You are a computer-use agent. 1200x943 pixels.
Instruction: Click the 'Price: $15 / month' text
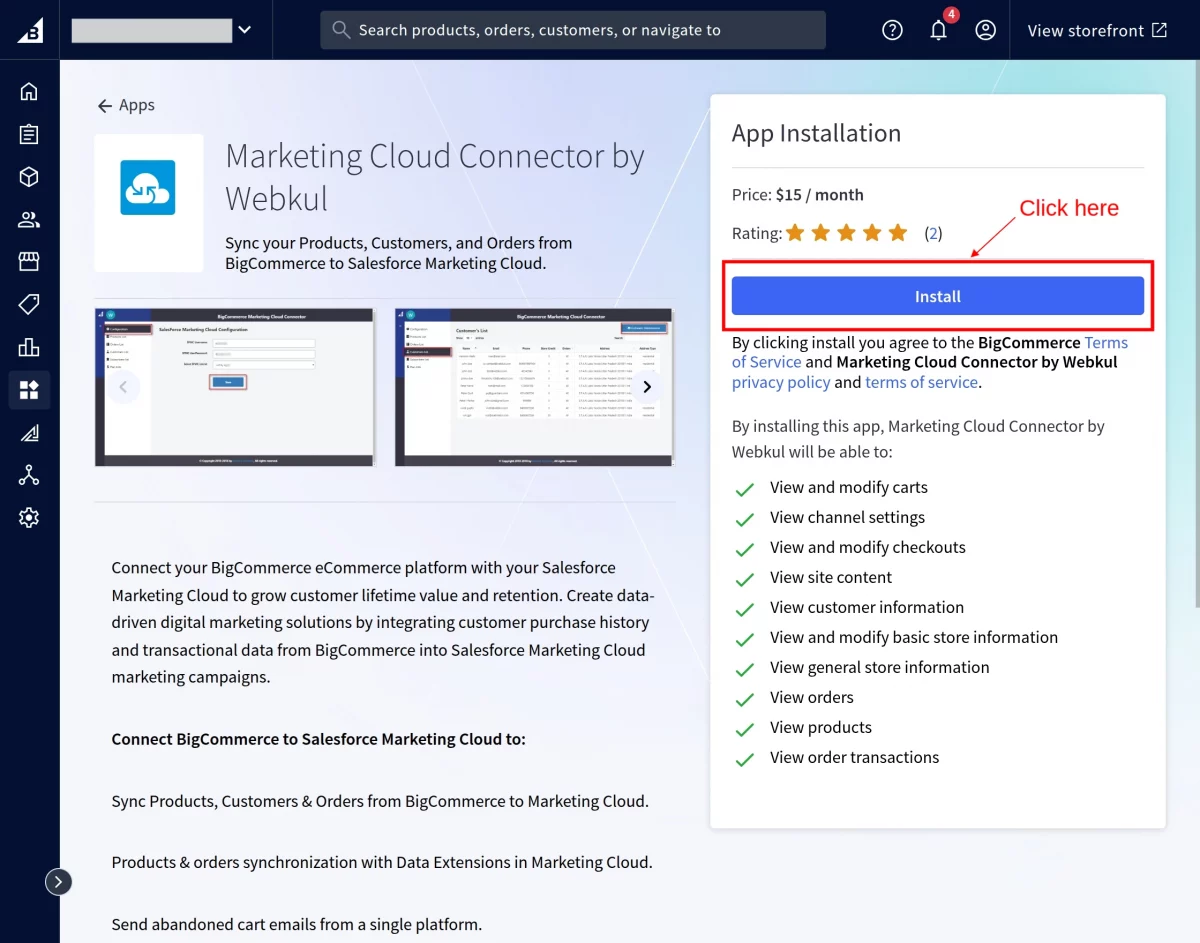798,195
